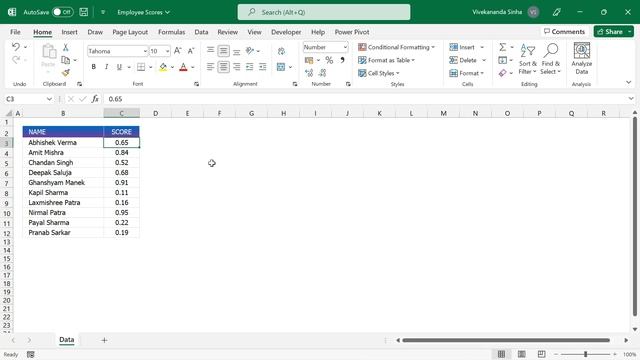640x360 pixels.
Task: Click the Percent Style icon
Action: [329, 60]
